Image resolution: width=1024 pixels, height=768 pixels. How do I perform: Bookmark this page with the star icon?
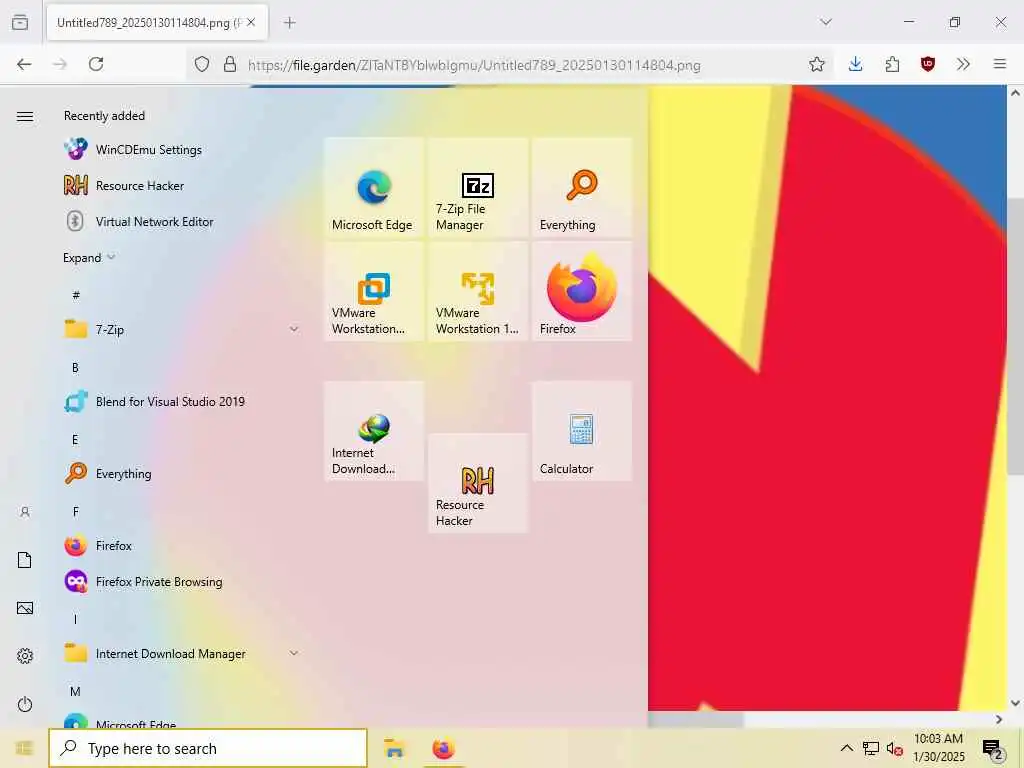point(816,64)
